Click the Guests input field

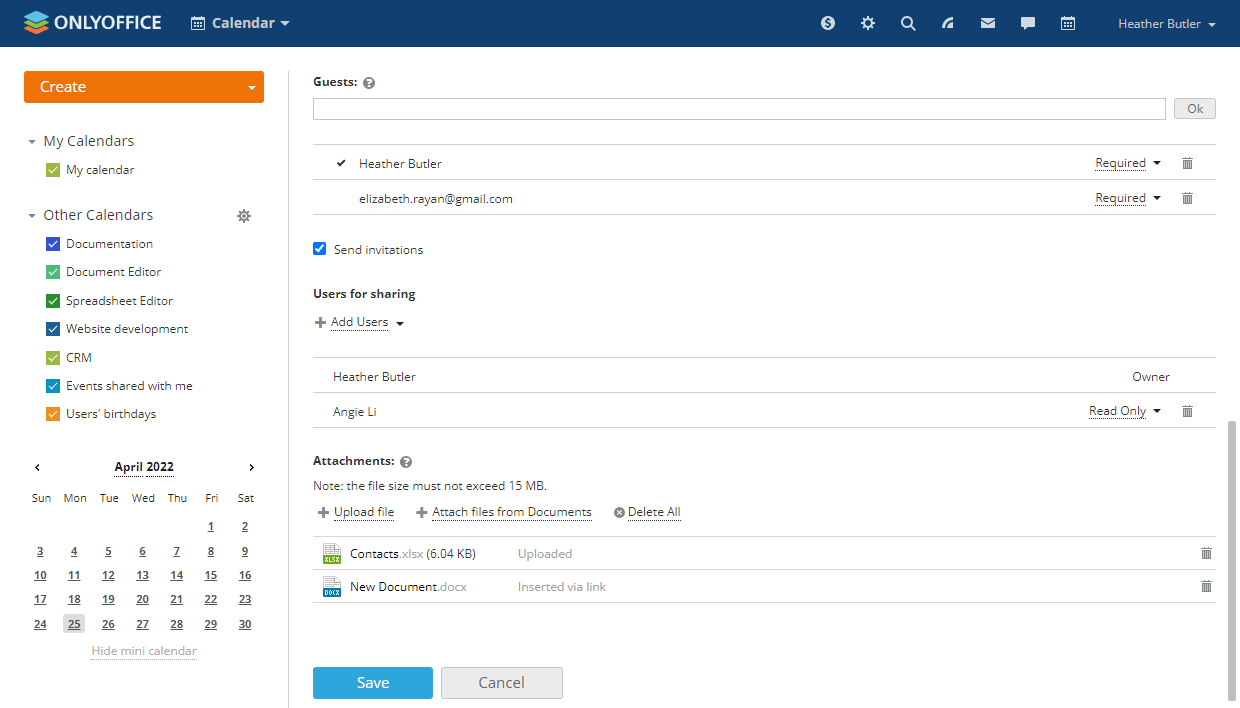pyautogui.click(x=739, y=109)
